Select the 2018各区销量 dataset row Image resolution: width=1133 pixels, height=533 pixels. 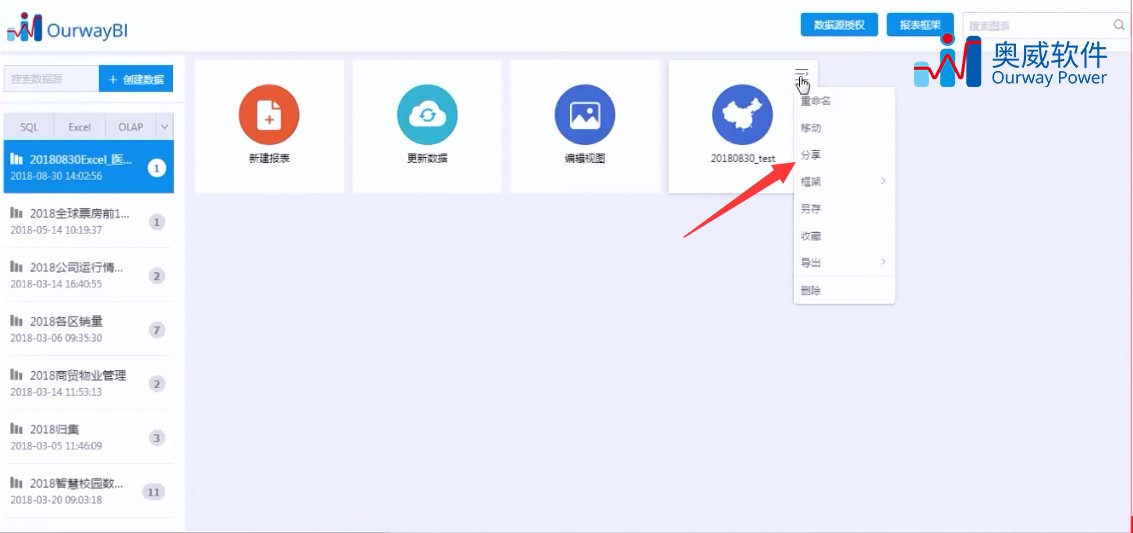pyautogui.click(x=88, y=329)
